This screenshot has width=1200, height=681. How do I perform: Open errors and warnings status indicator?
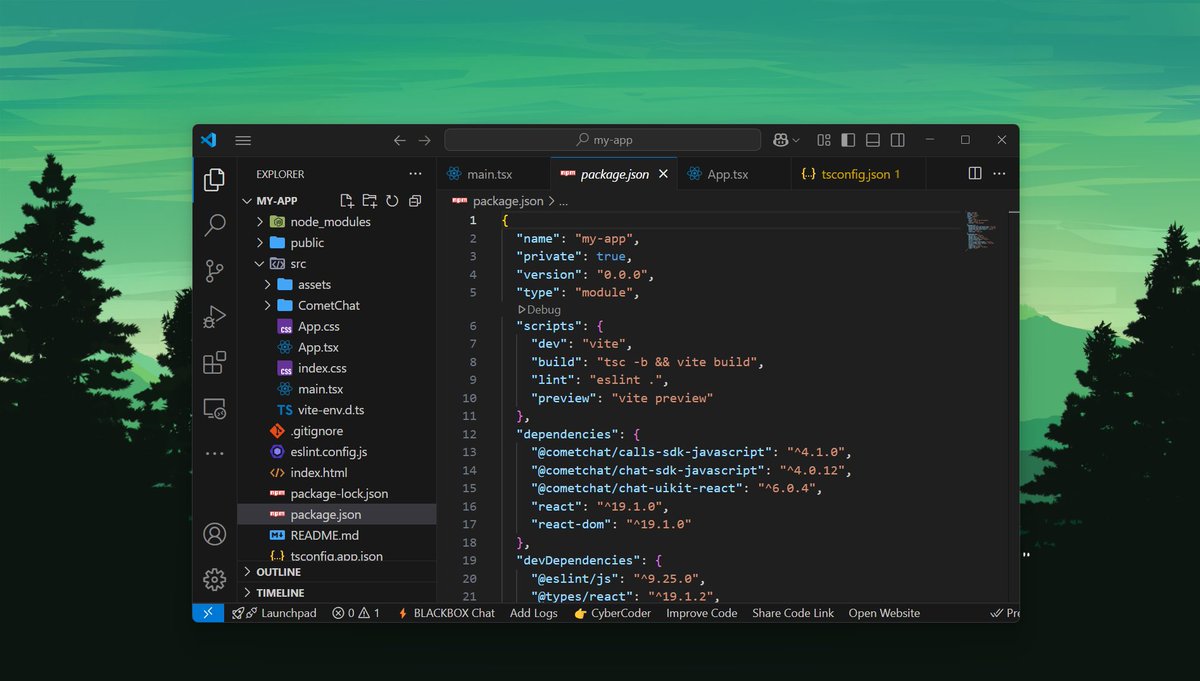pyautogui.click(x=356, y=613)
